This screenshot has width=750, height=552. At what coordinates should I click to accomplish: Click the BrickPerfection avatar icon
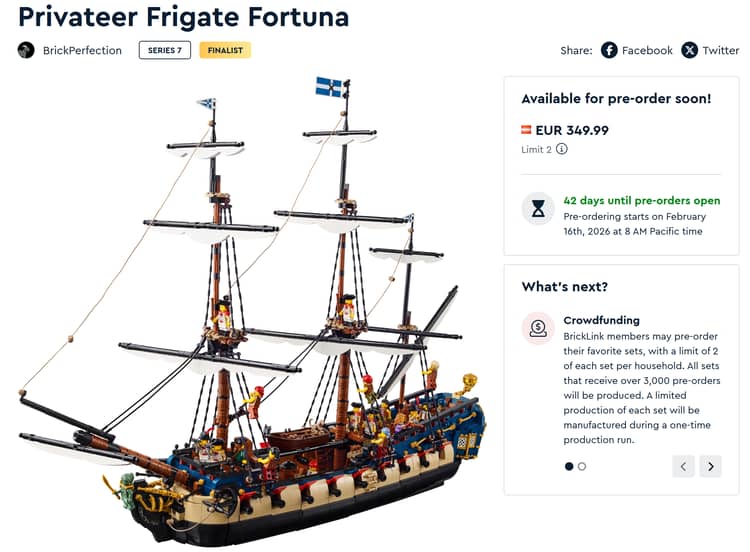click(26, 50)
